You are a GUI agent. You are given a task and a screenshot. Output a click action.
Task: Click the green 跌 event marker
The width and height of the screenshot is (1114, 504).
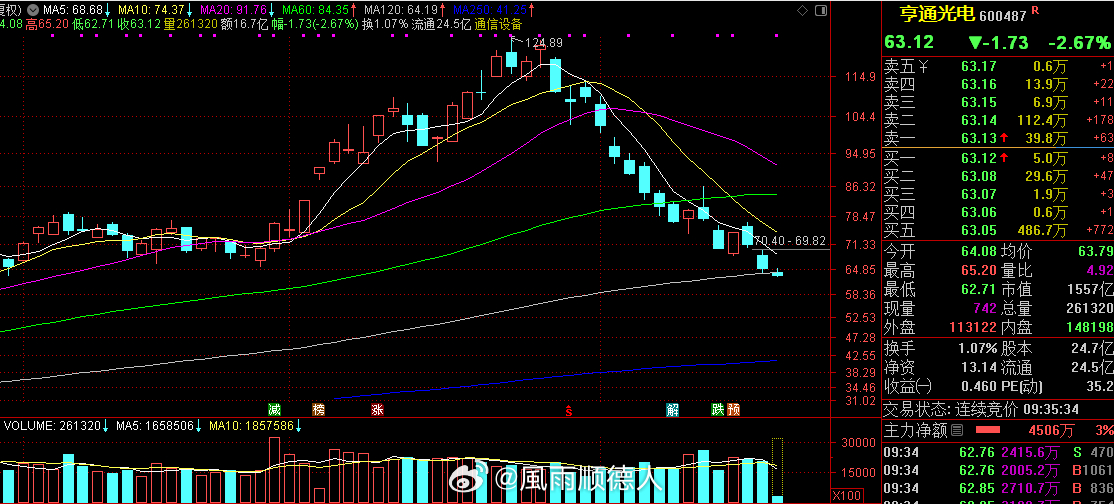[x=718, y=409]
